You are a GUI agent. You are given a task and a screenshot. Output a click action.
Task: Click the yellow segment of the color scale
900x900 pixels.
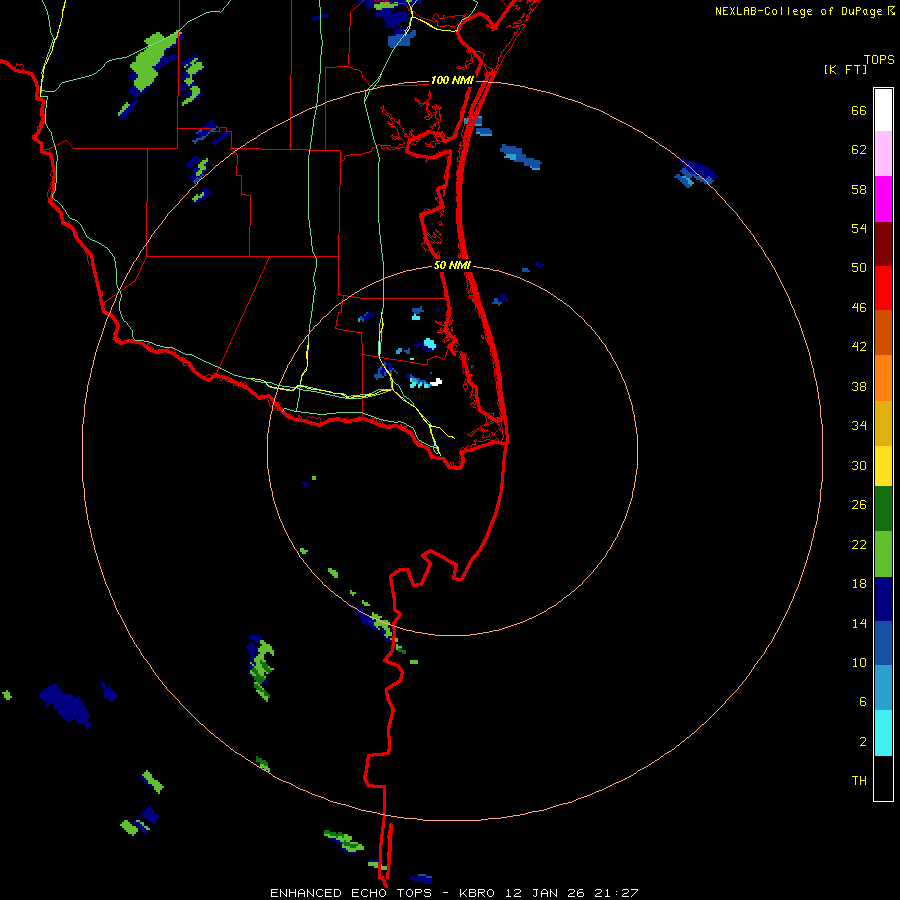(883, 466)
